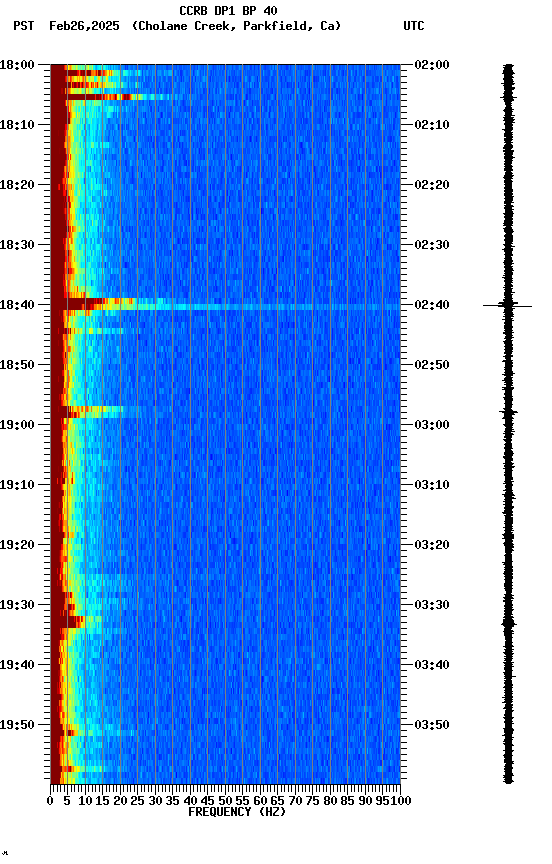Click the 03:50 UTC time label

pos(432,725)
